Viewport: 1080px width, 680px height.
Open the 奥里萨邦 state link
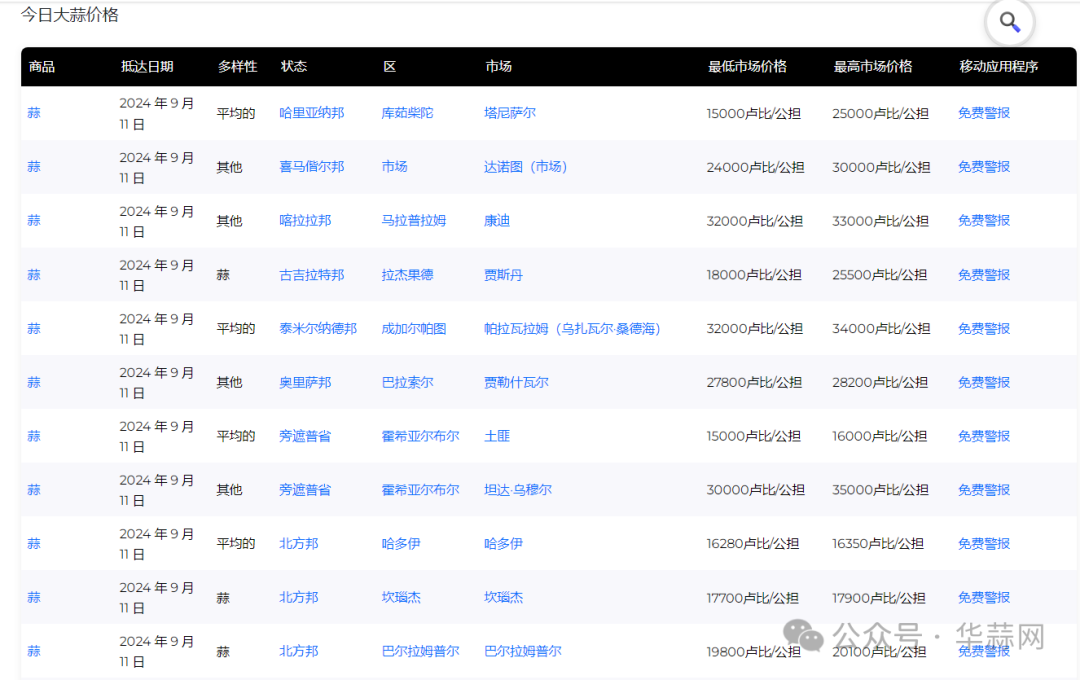click(305, 383)
